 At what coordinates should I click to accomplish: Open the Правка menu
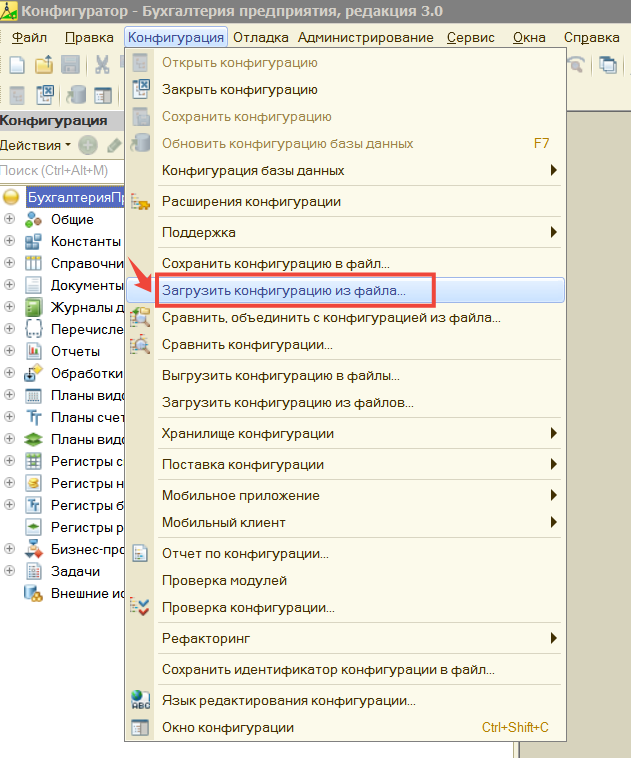89,37
